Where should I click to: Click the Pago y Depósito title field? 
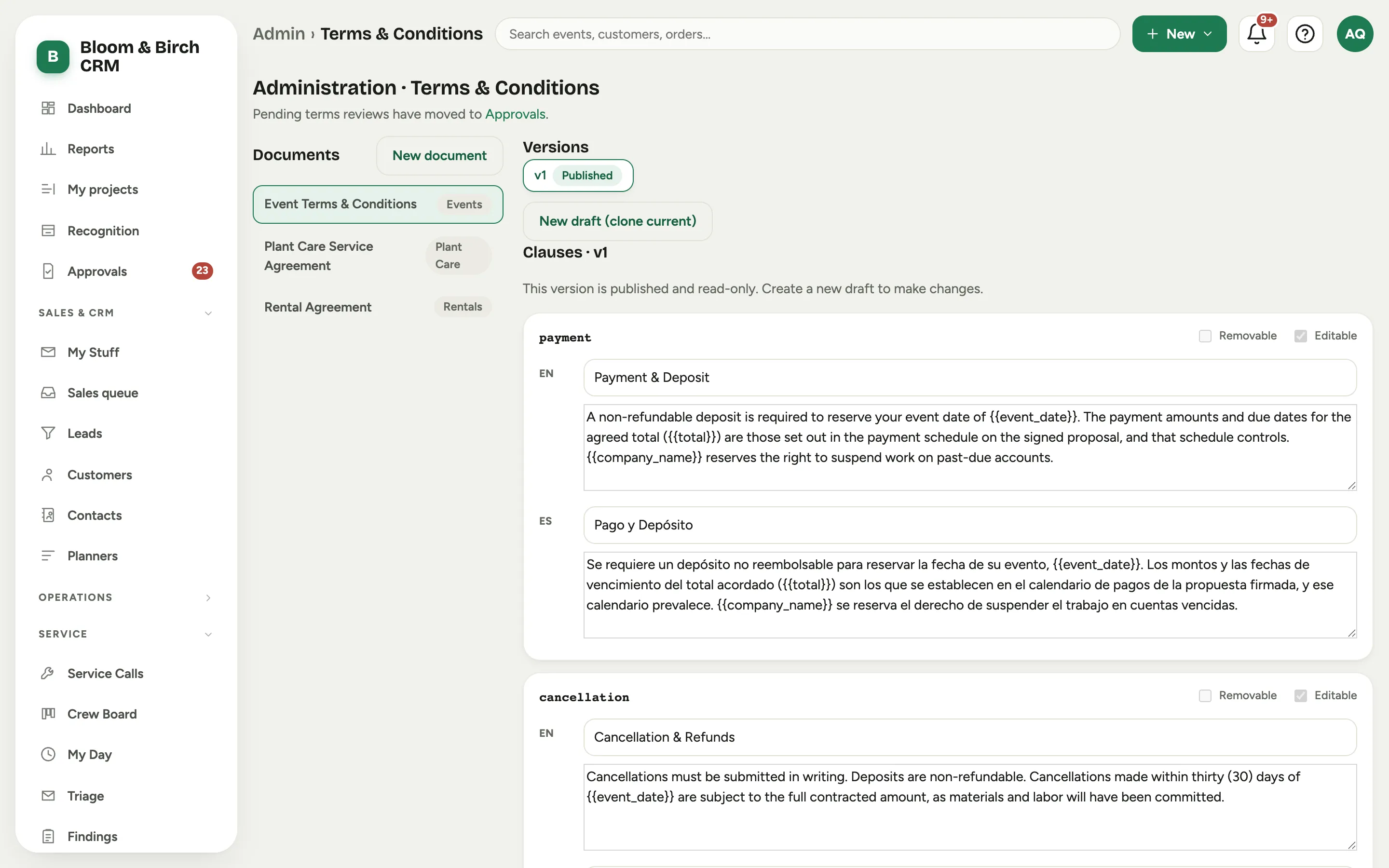pos(970,525)
